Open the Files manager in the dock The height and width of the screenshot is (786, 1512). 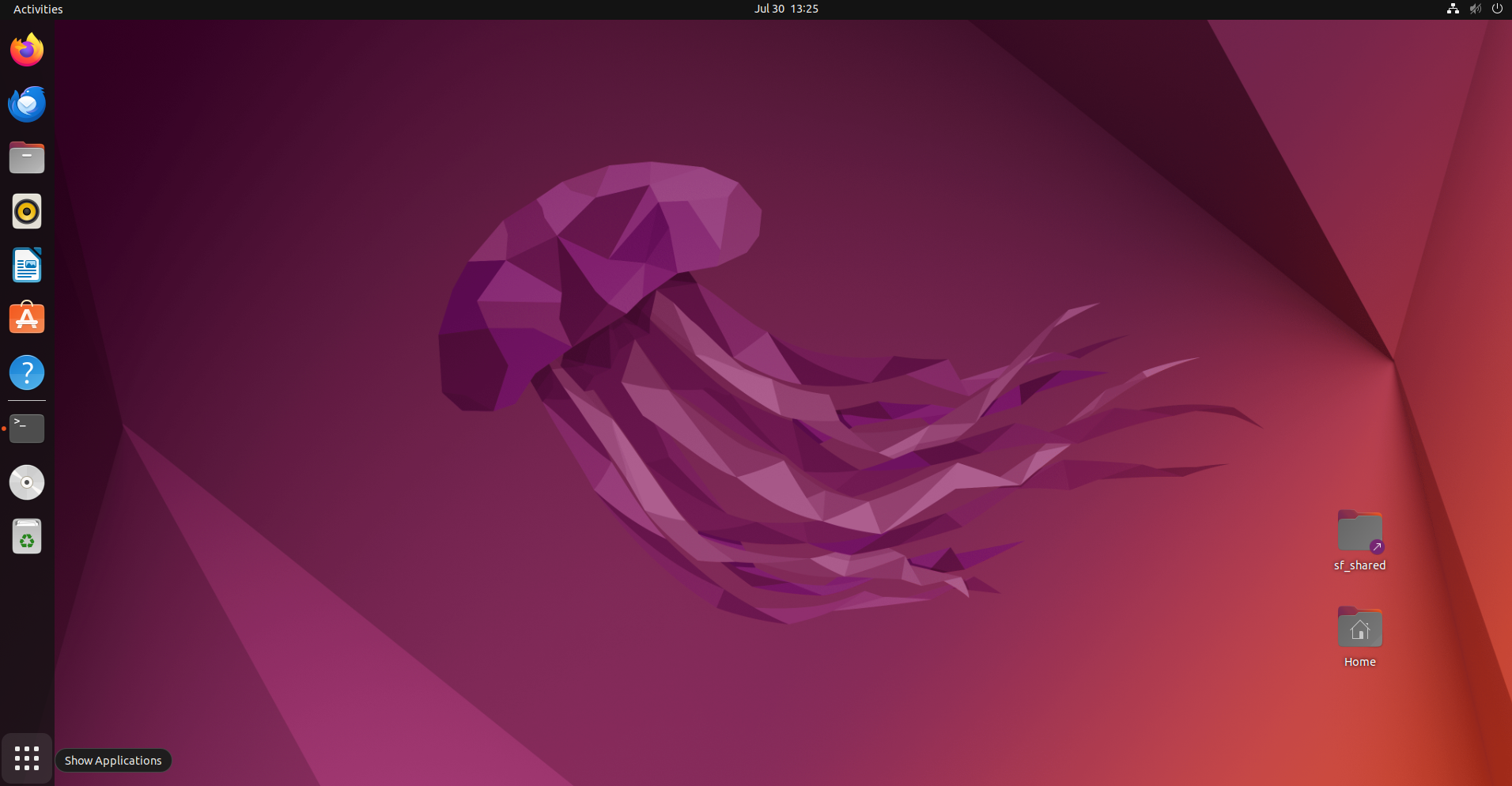[x=27, y=157]
